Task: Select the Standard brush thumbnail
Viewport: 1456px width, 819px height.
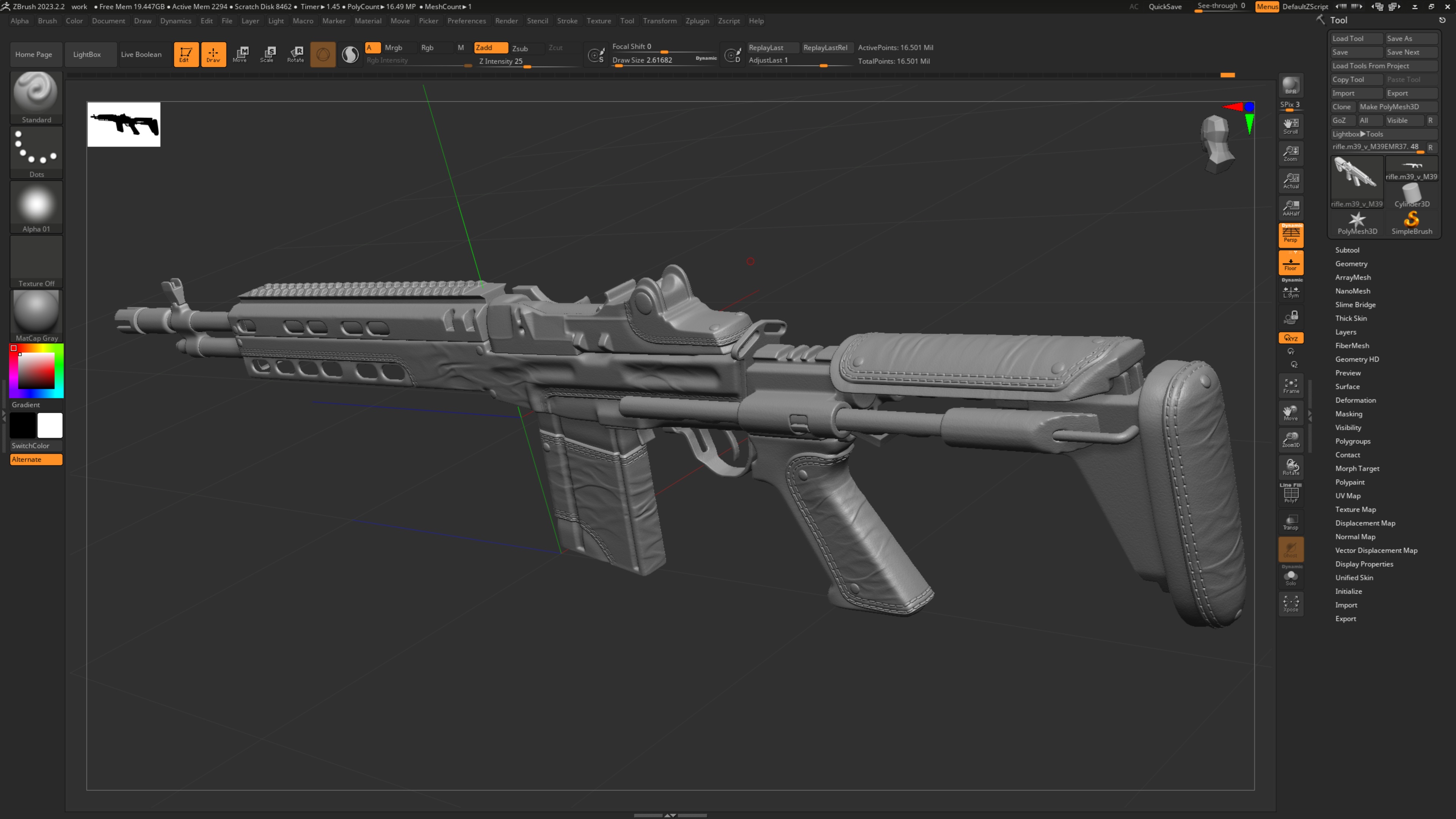Action: coord(36,97)
